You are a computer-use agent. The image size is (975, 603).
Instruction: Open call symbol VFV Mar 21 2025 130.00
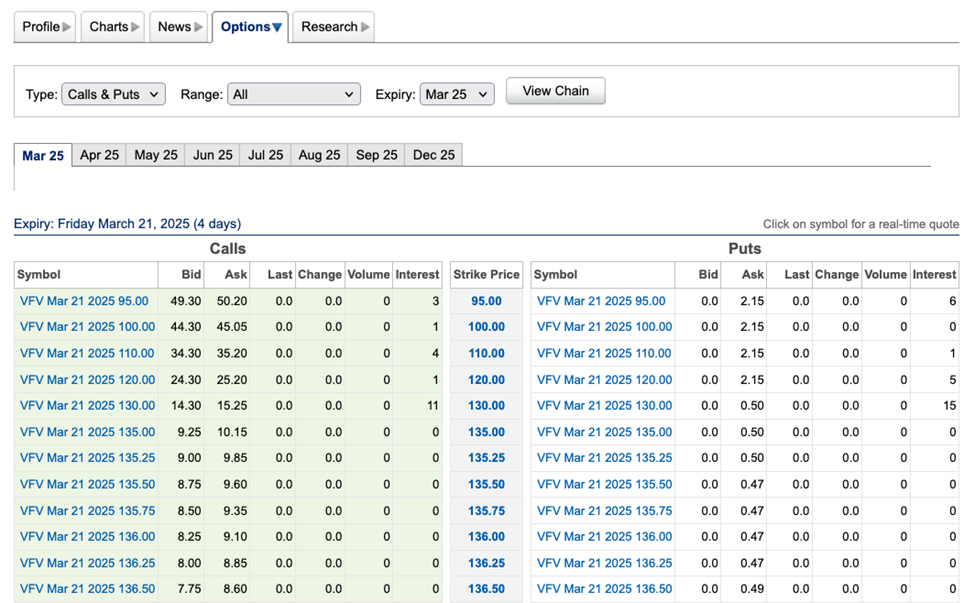[x=87, y=405]
